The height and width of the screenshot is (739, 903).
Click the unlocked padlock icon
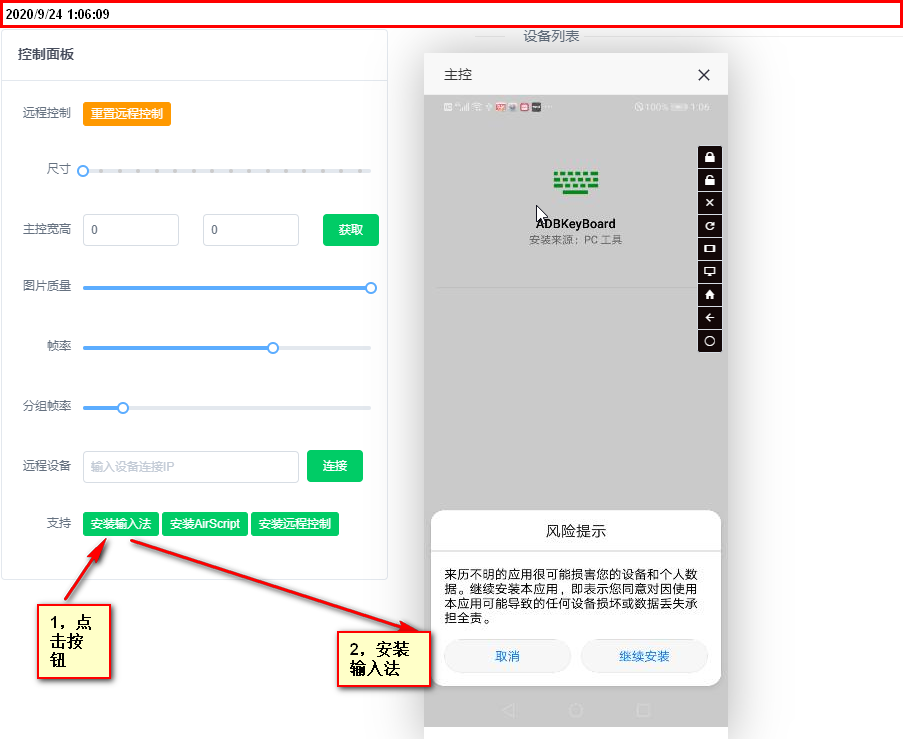[710, 180]
